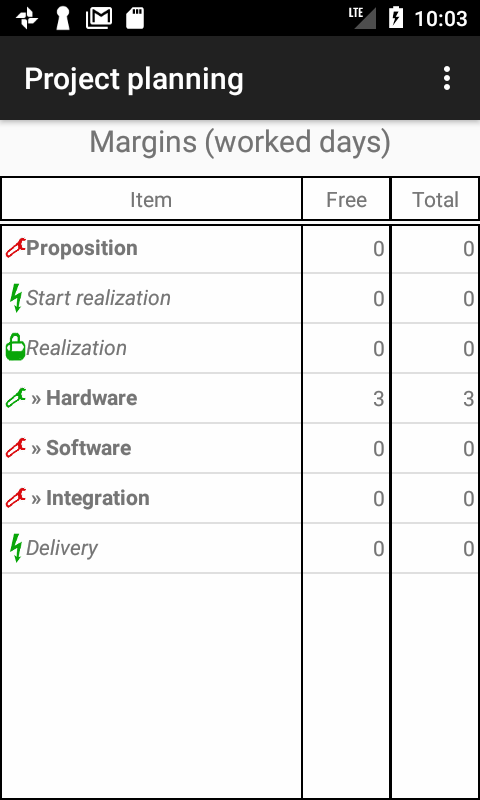The width and height of the screenshot is (480, 800).
Task: Click the red wrench icon beside Software
Action: click(x=15, y=448)
